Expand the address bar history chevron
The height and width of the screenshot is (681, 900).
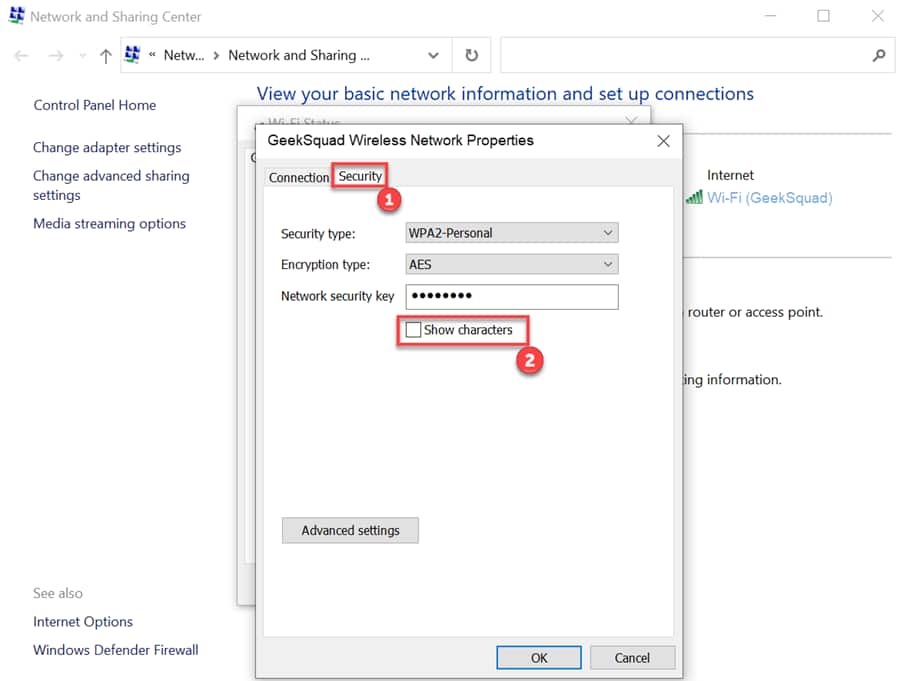pos(433,56)
